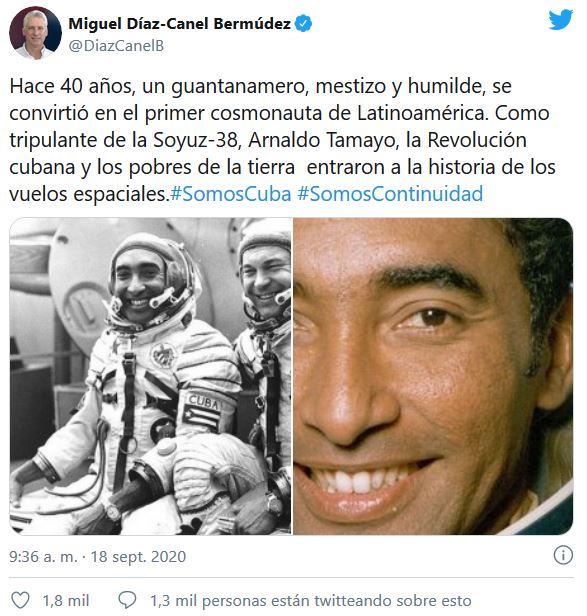Open Miguel Díaz-Canel's profile avatar
Screen dimensions: 587x616
pos(35,33)
